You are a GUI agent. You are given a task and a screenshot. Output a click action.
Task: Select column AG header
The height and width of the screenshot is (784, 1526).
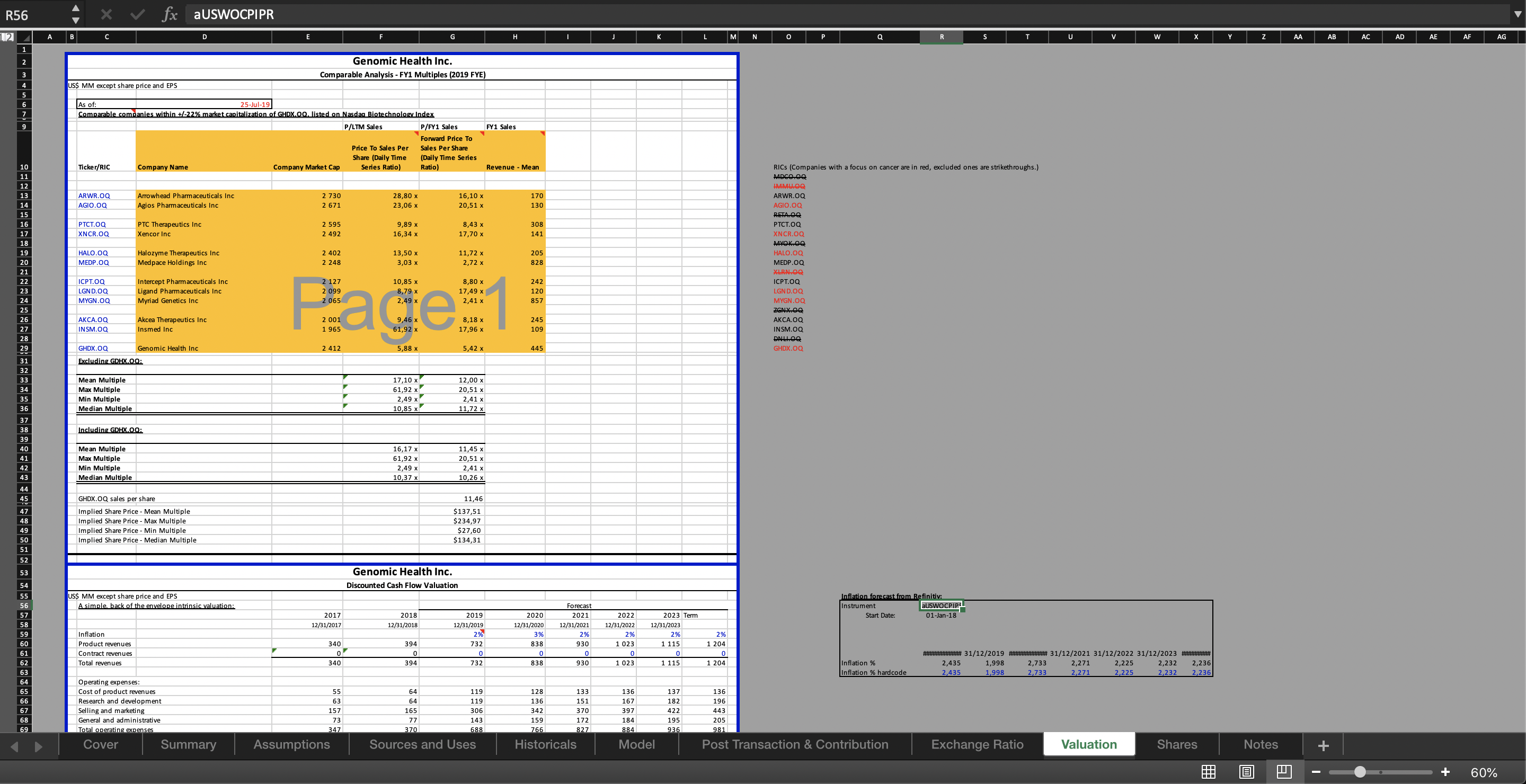coord(1501,37)
